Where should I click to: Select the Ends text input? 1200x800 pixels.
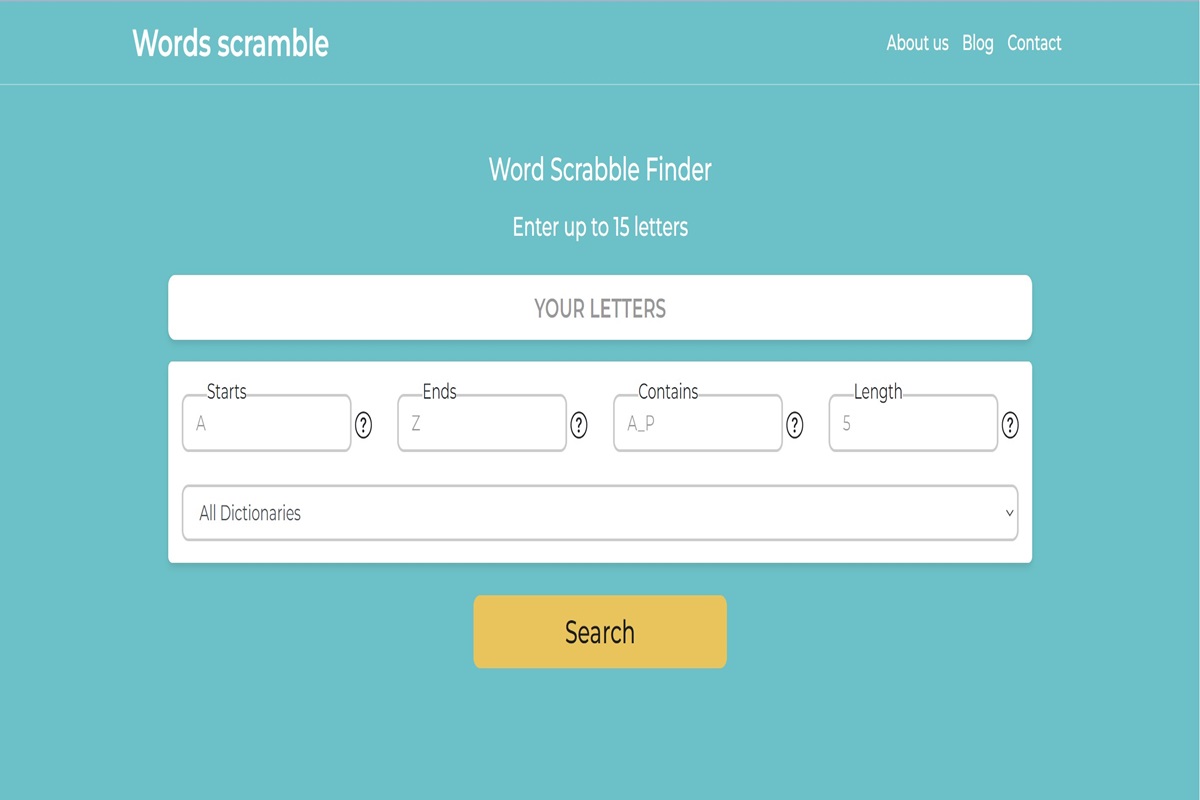(482, 424)
